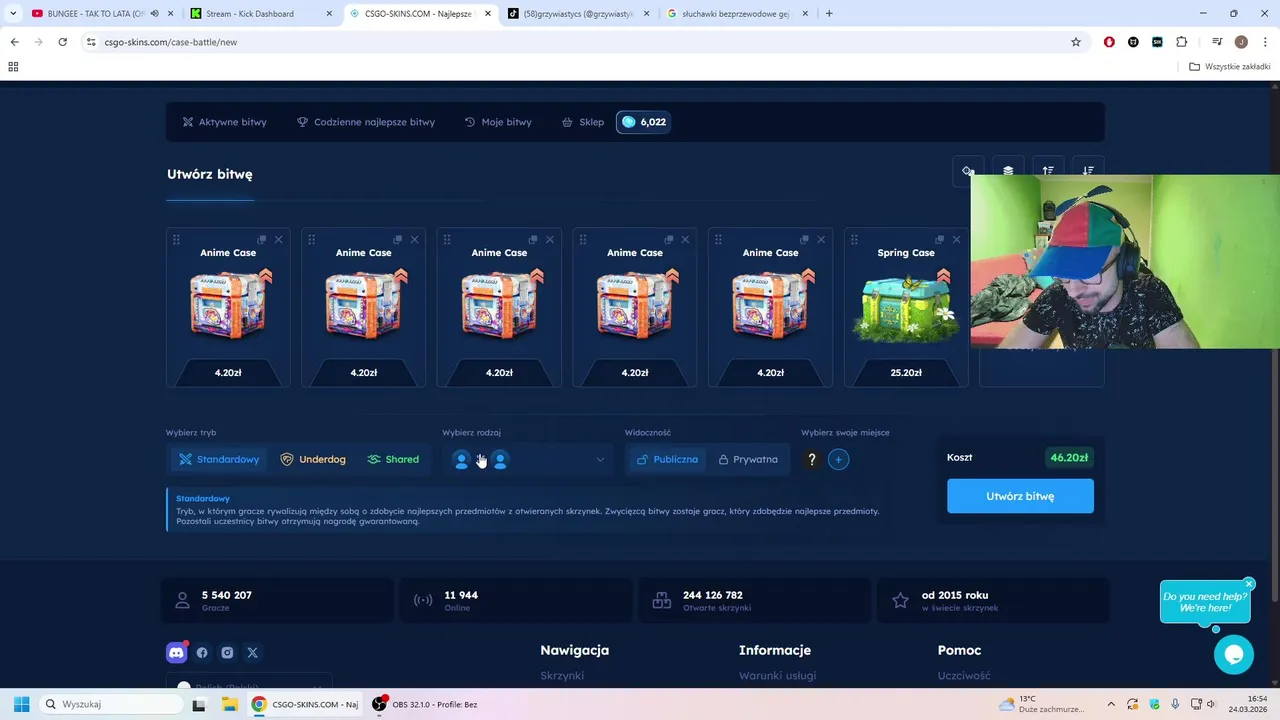Switch to the grzywiastycs TikTok tab

tap(577, 14)
